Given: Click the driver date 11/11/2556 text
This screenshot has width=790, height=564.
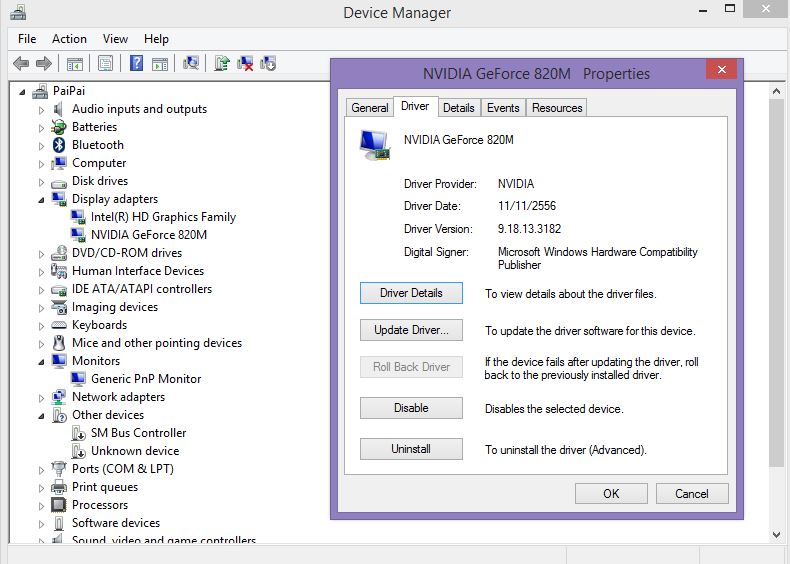Looking at the screenshot, I should point(526,206).
